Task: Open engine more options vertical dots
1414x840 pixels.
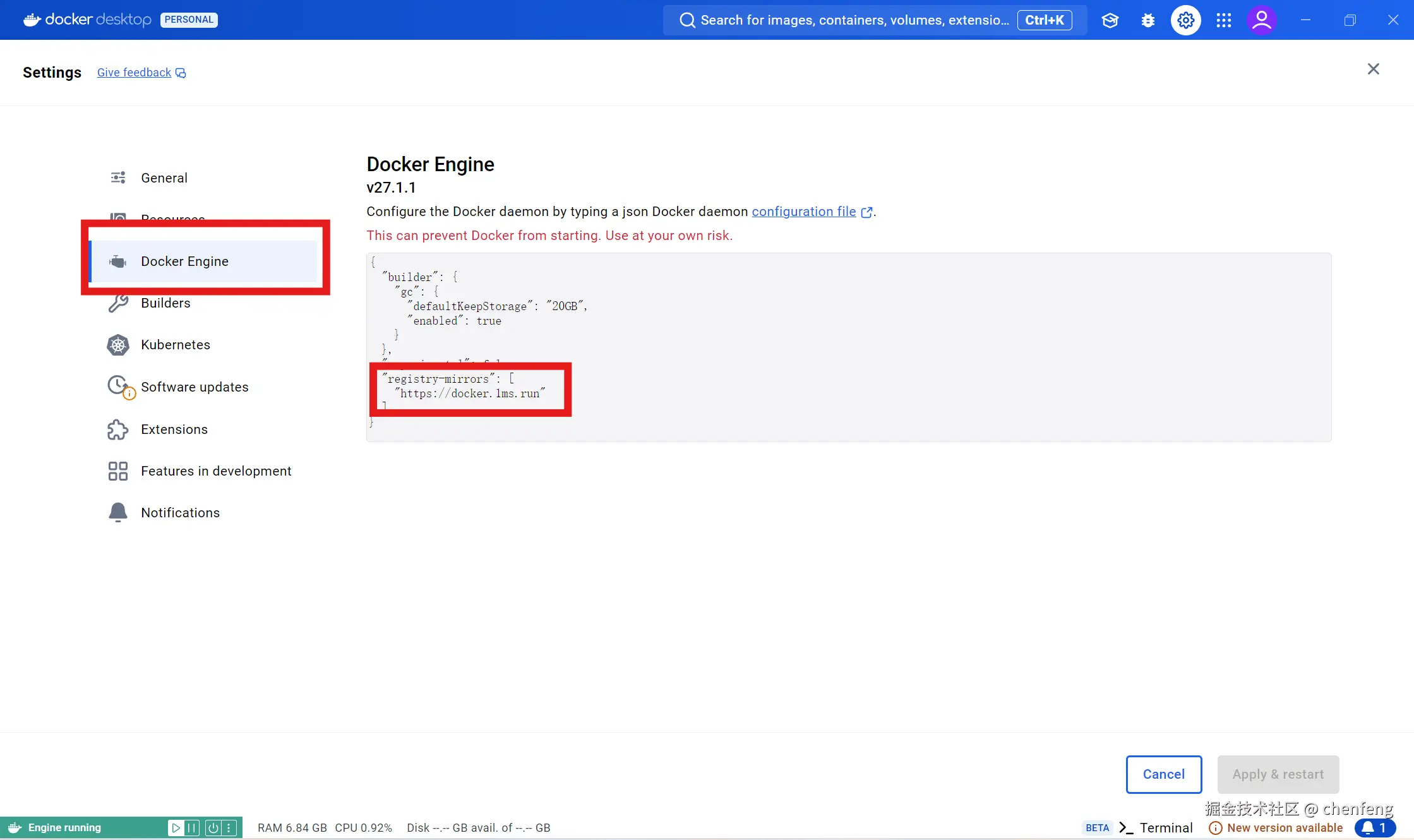Action: (x=229, y=827)
